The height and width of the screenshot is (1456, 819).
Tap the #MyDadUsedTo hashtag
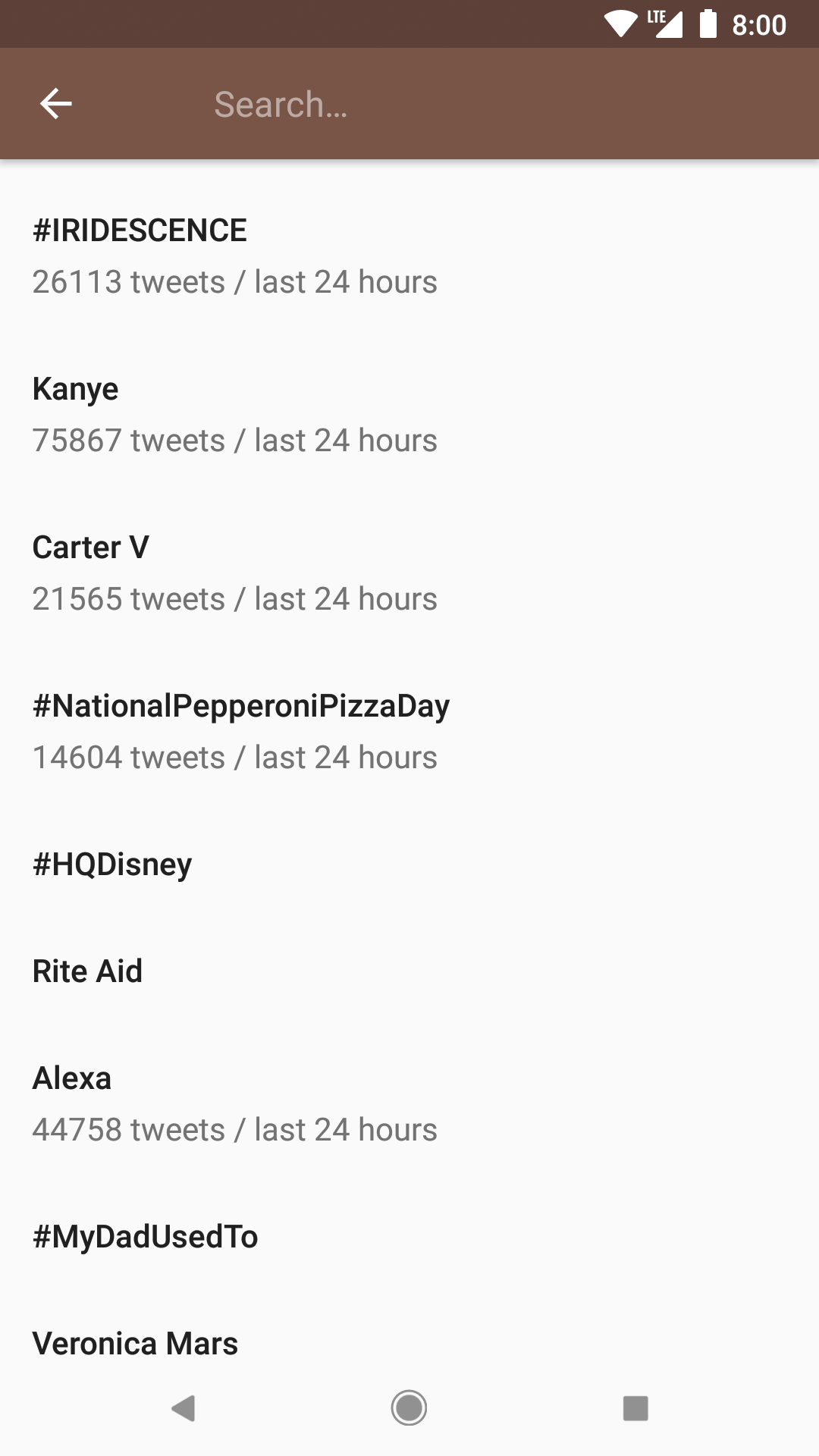[x=146, y=1237]
